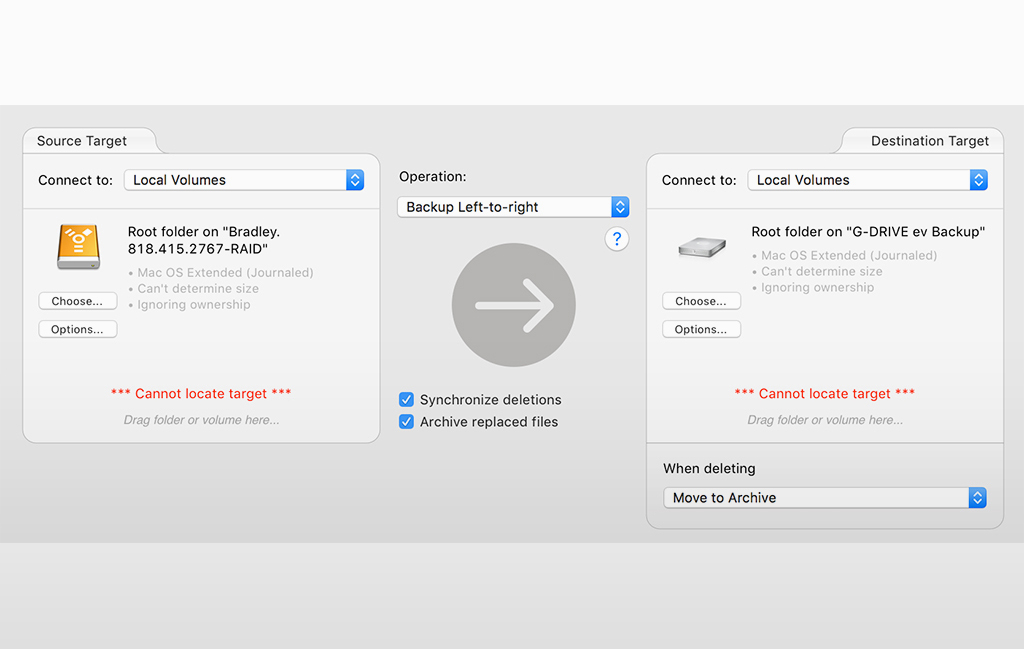Screen dimensions: 1024x649
Task: Start the backup with the large arrow button
Action: click(513, 305)
